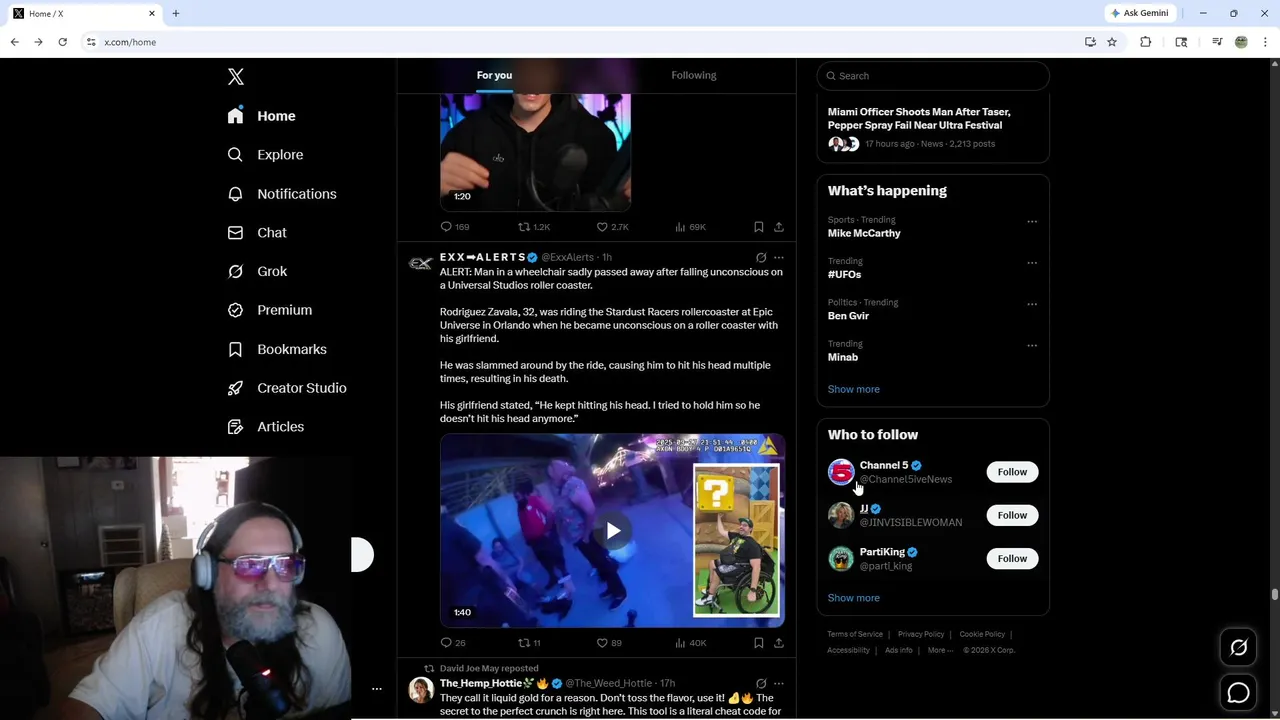Share the ExxAlerts post

(778, 643)
